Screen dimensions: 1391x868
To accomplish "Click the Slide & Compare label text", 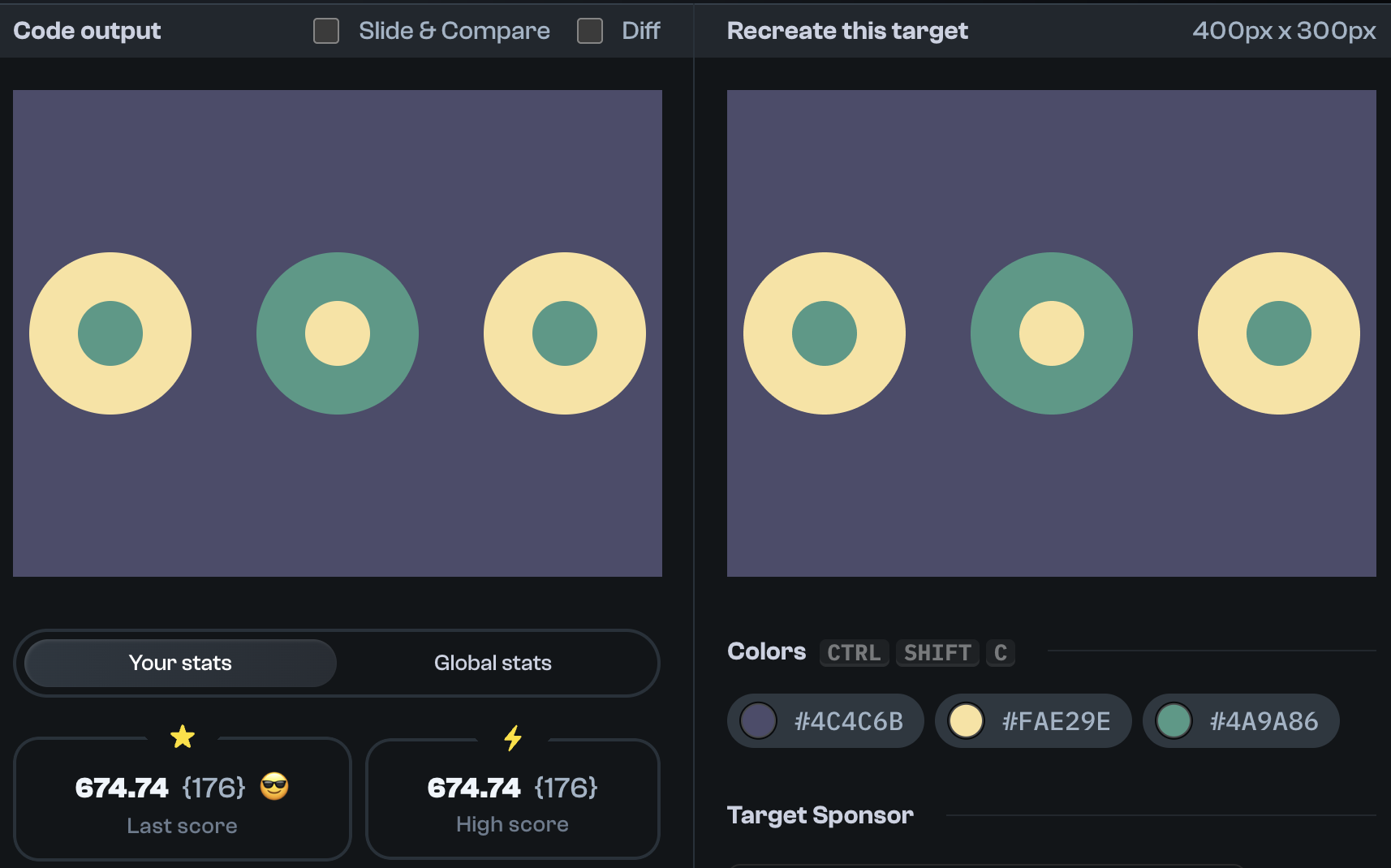I will click(454, 31).
